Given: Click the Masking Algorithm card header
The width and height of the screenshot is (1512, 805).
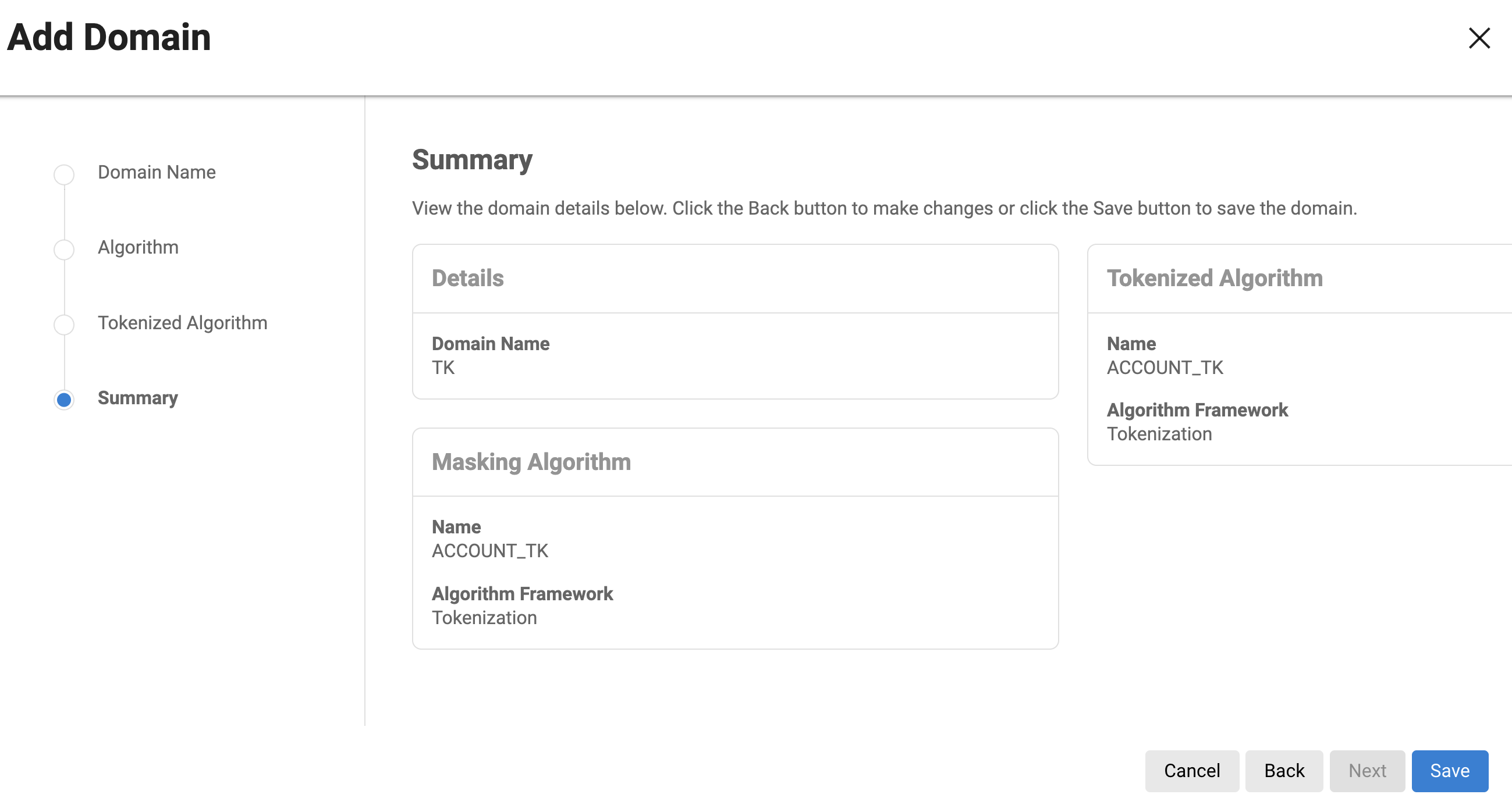Looking at the screenshot, I should (531, 462).
